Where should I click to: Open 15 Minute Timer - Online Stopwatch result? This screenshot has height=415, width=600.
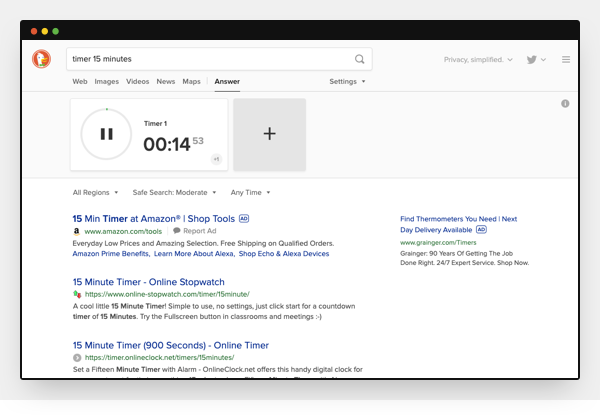click(x=148, y=282)
